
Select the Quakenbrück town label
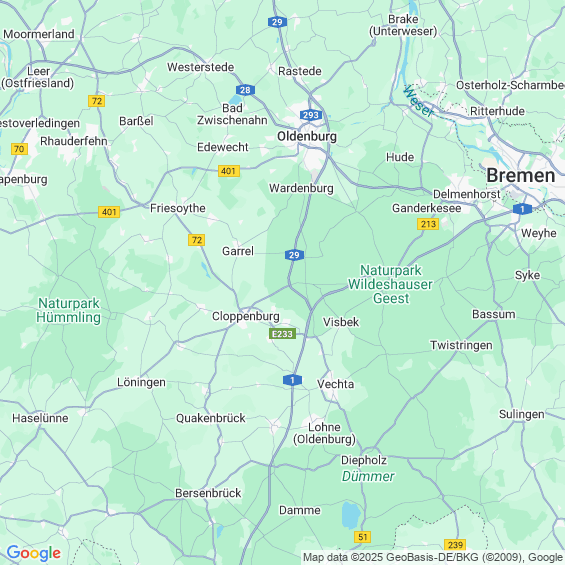tap(210, 418)
